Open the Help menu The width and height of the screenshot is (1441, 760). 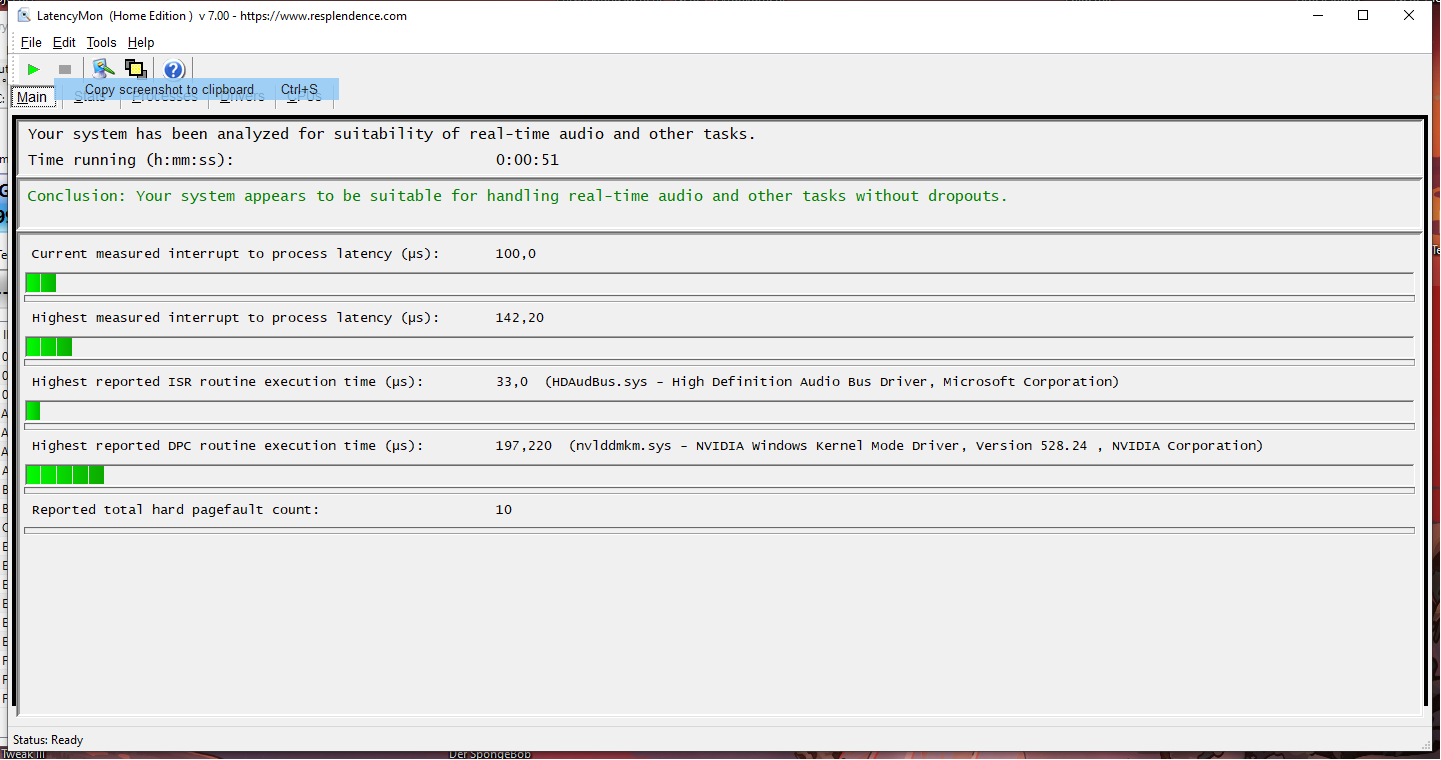tap(141, 42)
